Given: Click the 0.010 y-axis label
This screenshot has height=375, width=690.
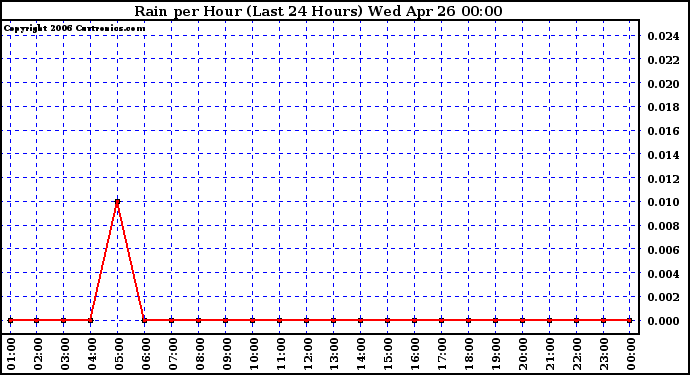Looking at the screenshot, I should click(663, 202).
